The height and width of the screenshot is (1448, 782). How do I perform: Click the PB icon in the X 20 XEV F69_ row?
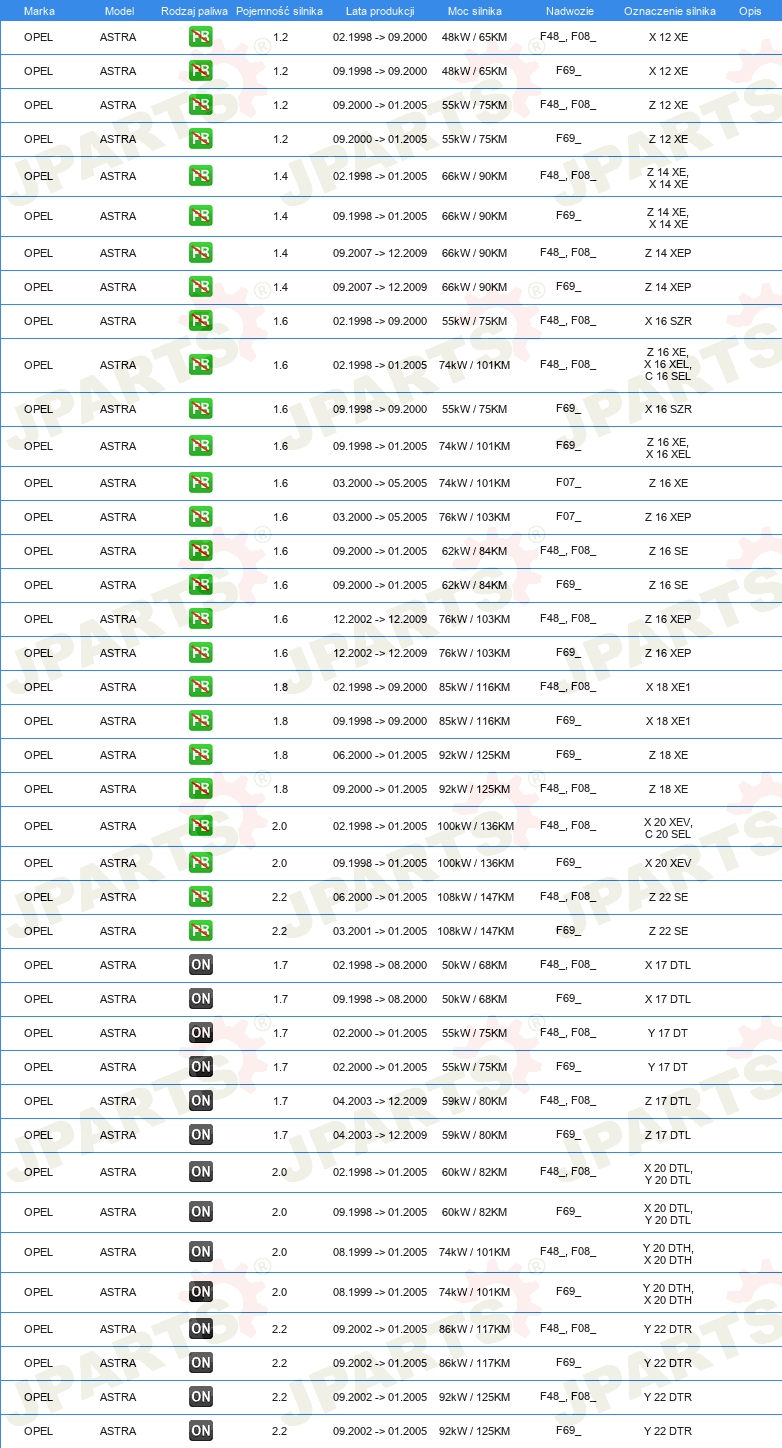click(x=201, y=863)
